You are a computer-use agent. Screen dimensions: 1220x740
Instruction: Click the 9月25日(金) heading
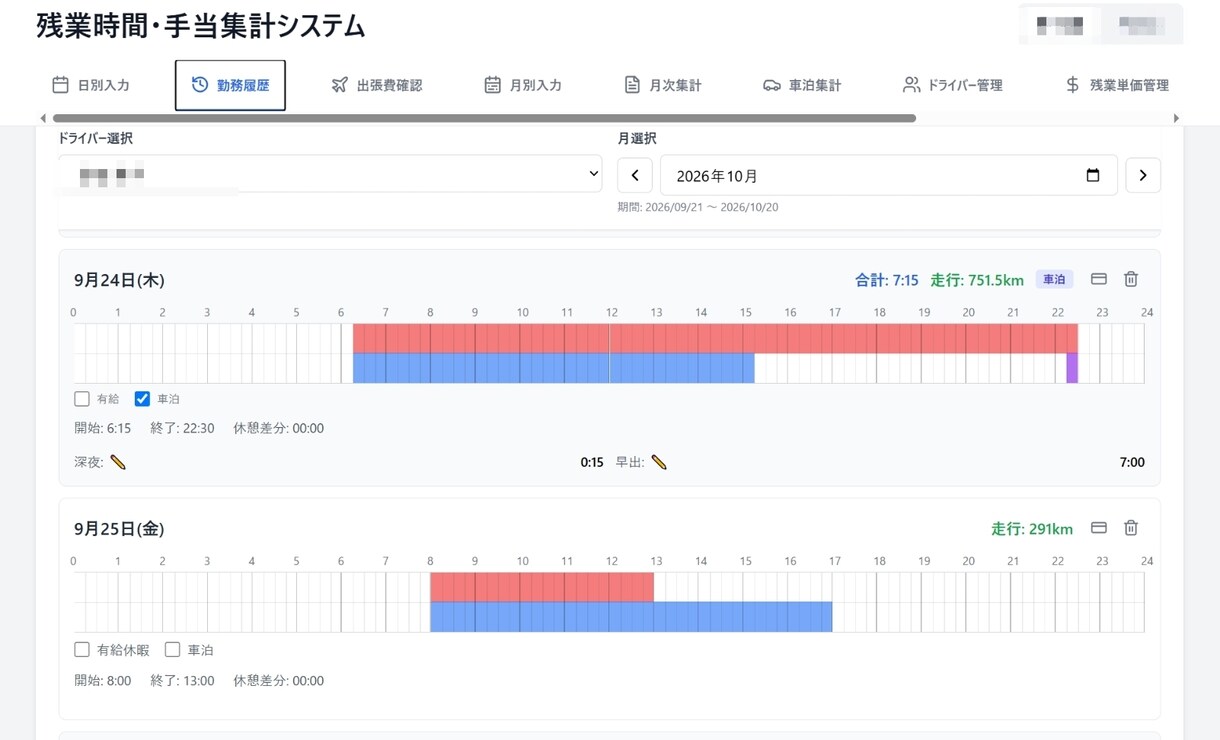coord(119,529)
